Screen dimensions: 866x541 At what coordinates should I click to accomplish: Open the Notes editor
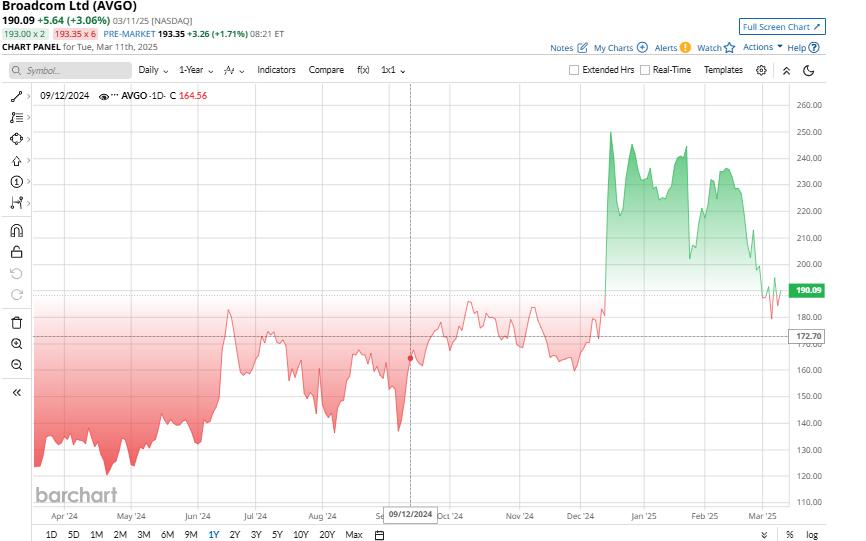[x=568, y=48]
